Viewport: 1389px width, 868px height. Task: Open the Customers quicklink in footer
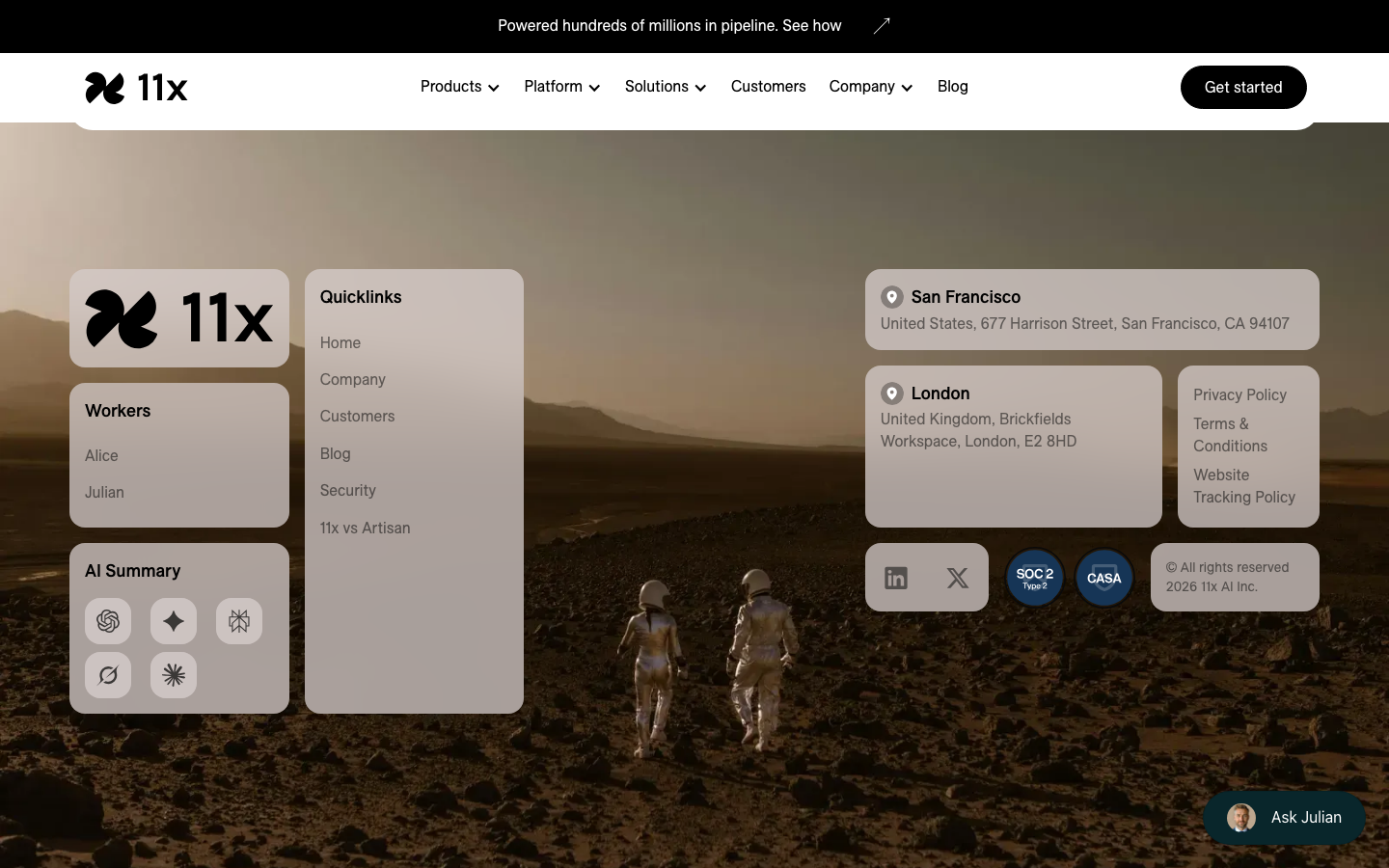click(358, 416)
